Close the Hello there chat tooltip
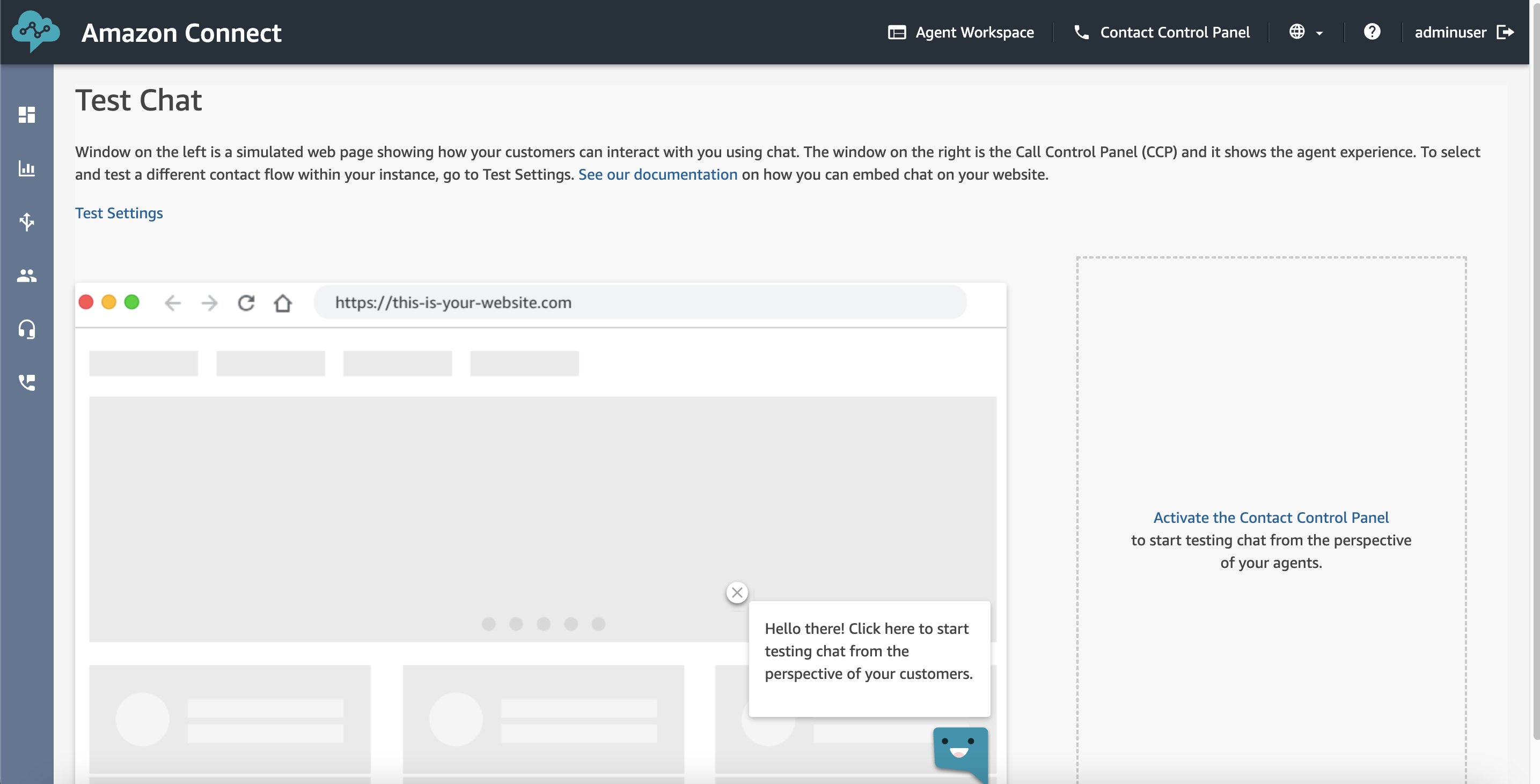Viewport: 1540px width, 784px height. (737, 593)
